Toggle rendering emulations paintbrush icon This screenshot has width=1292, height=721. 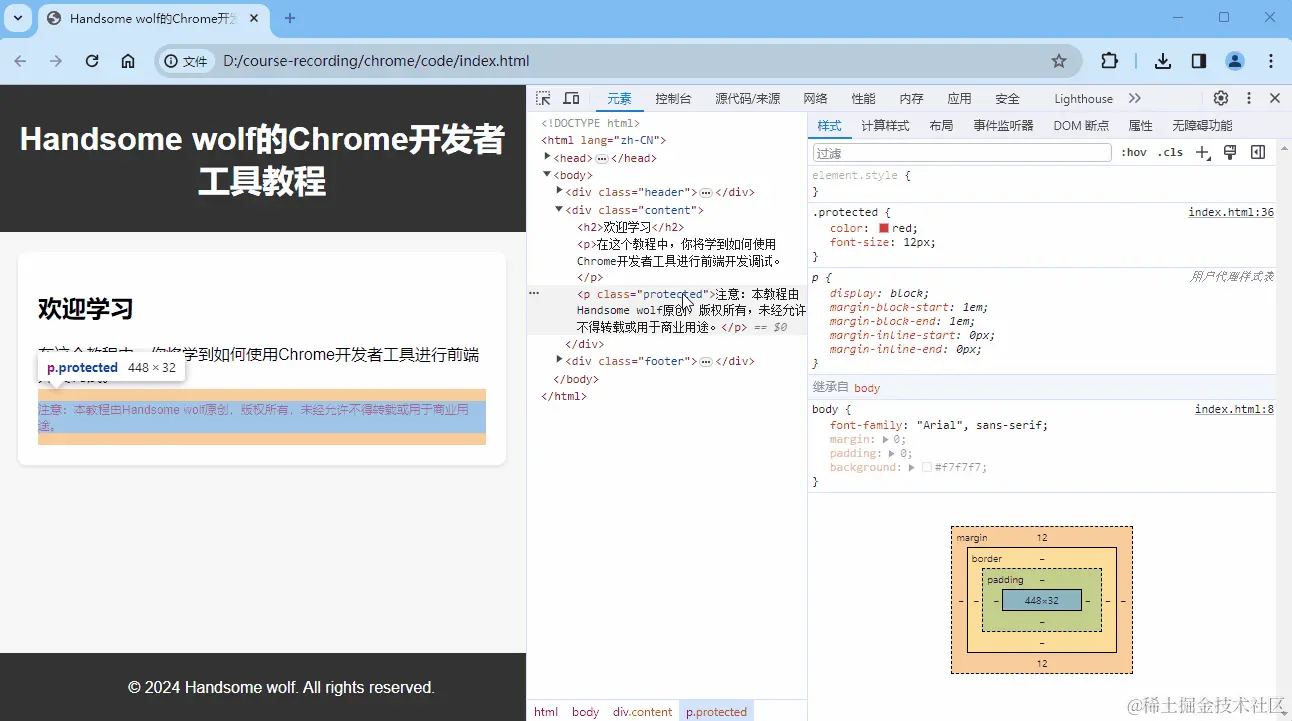(1230, 152)
